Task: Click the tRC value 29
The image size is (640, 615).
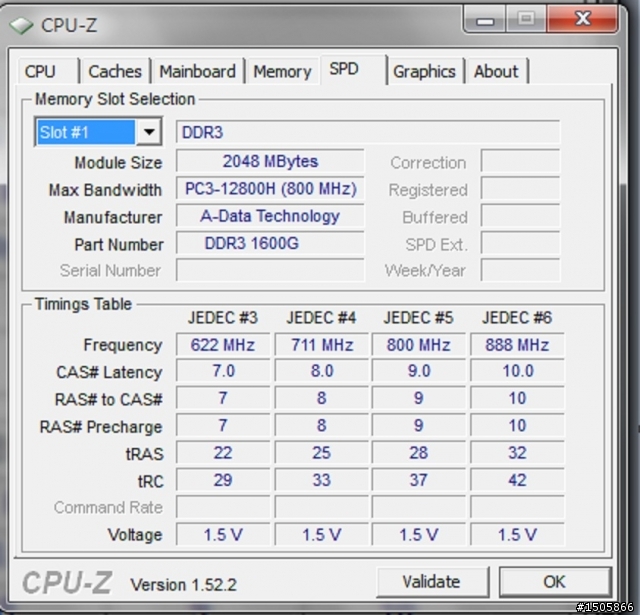Action: 223,480
